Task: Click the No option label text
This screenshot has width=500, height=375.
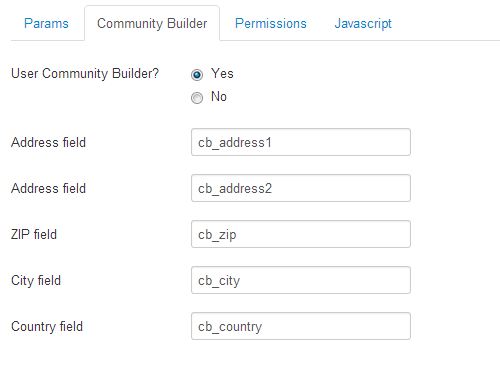Action: 219,97
